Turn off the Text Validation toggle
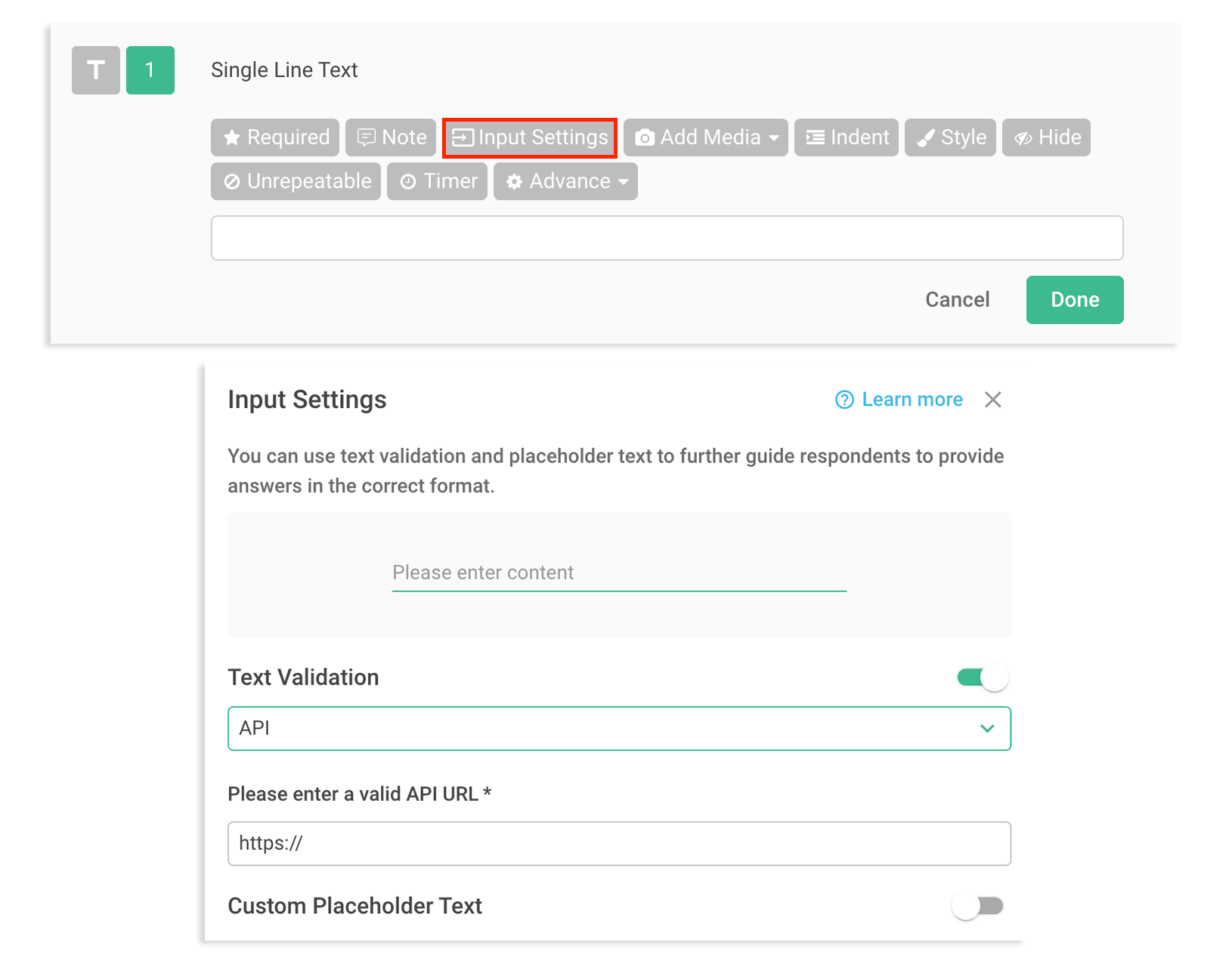 (982, 678)
